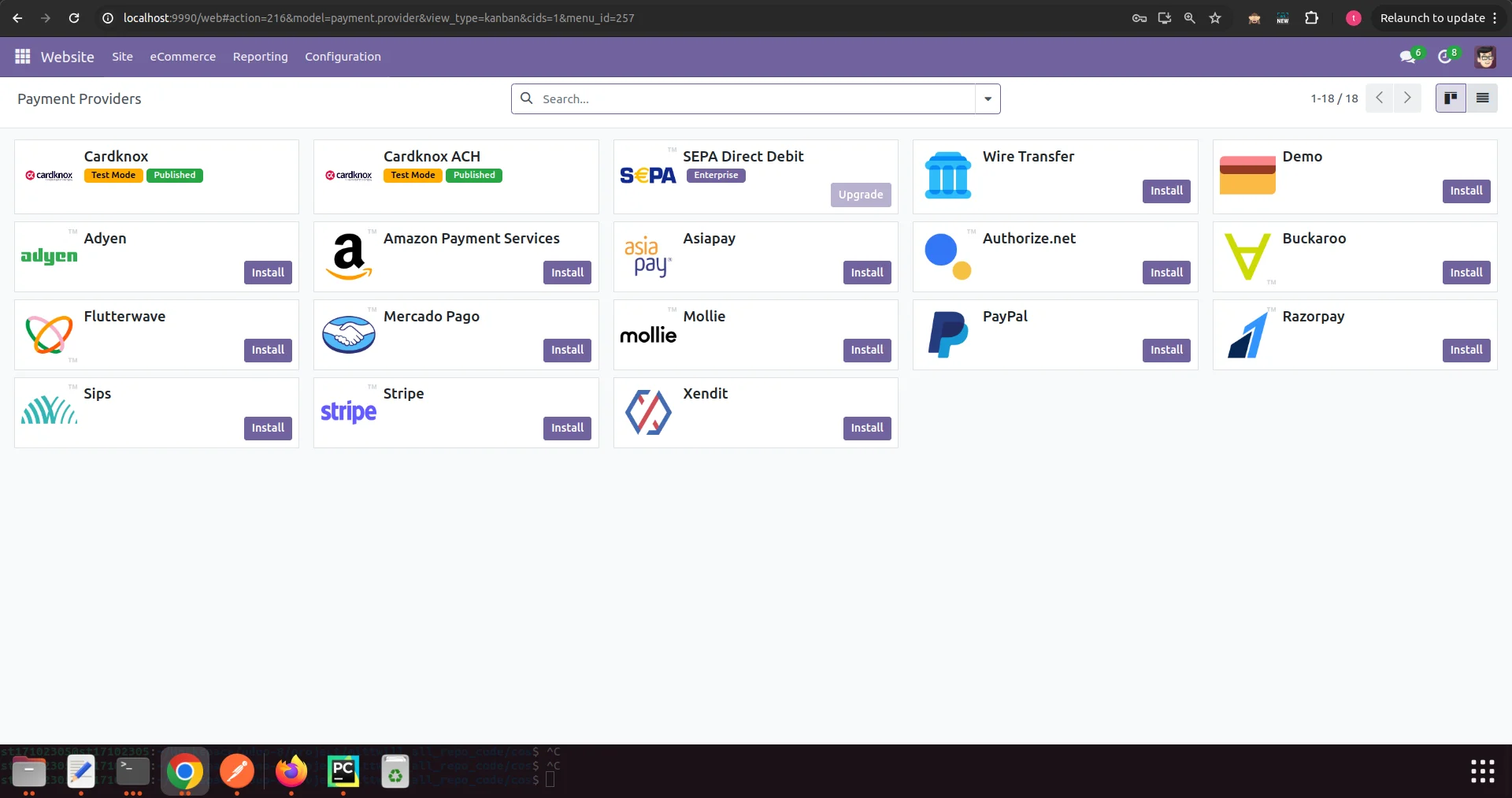The image size is (1512, 798).
Task: Switch to list view
Action: click(x=1482, y=98)
